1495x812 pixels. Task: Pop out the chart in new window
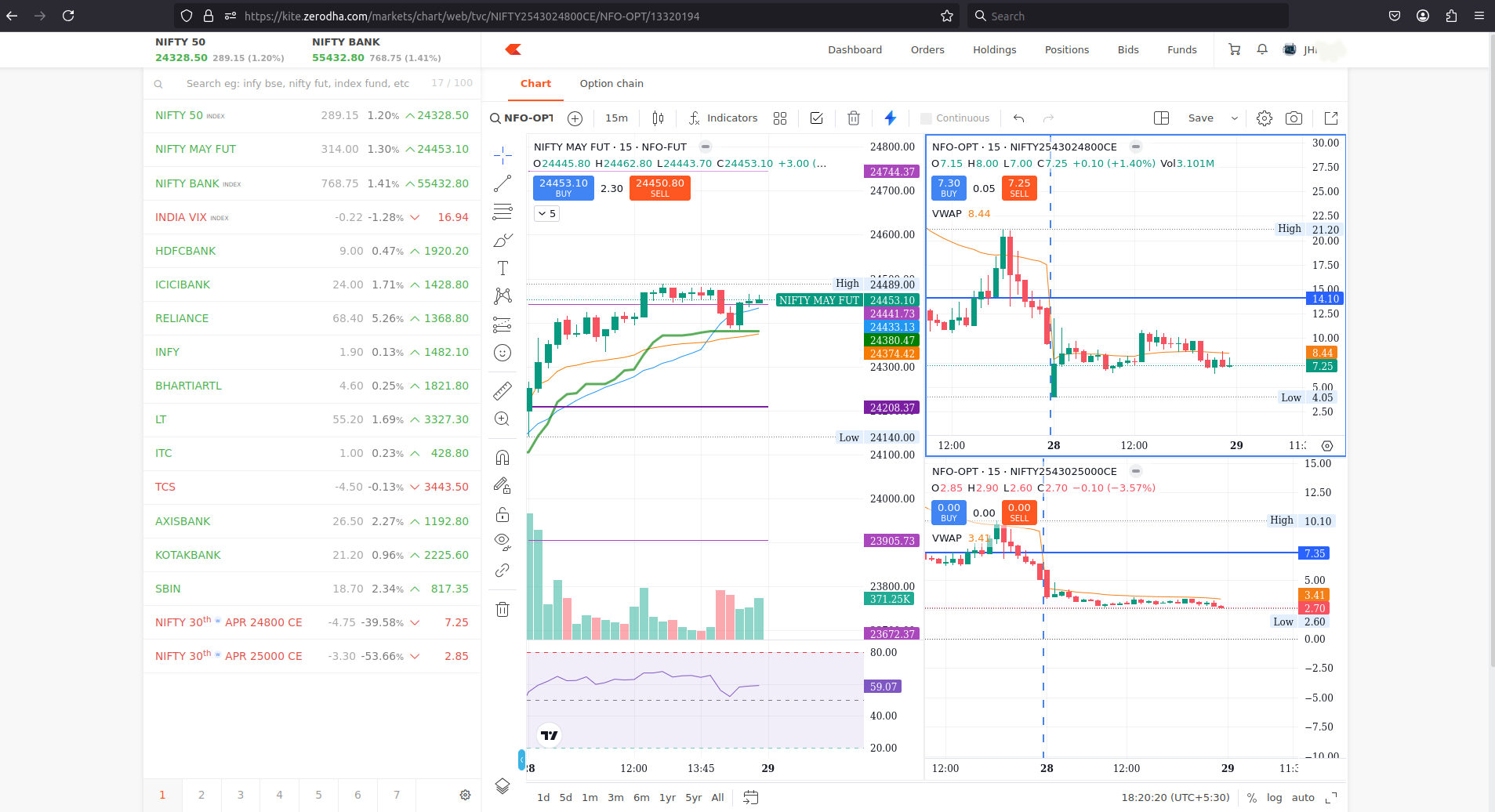point(1331,118)
